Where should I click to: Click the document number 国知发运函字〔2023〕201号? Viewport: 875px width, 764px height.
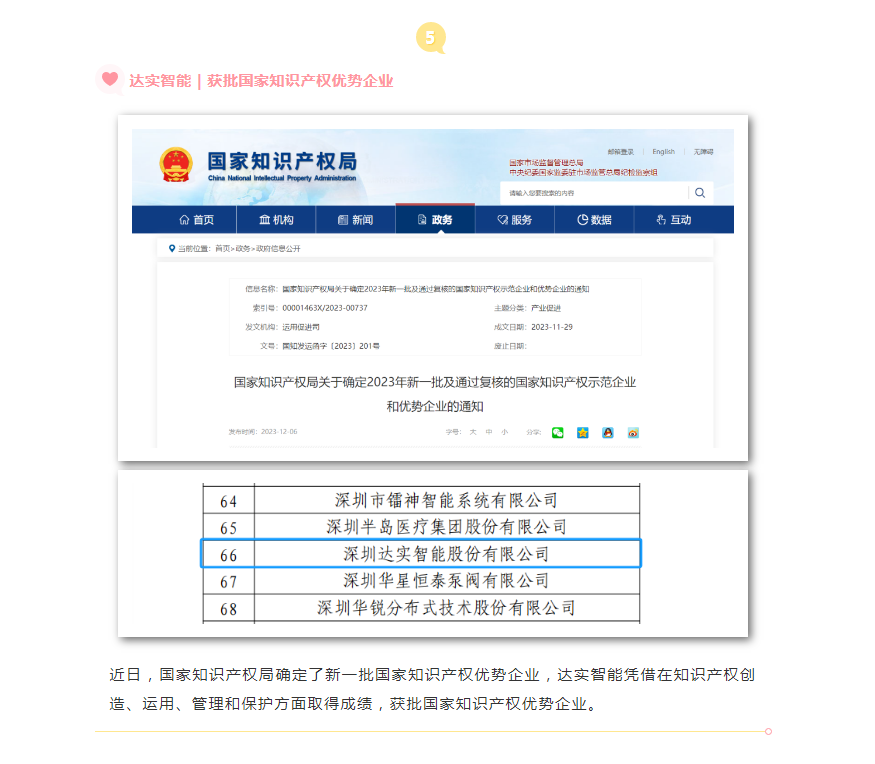point(330,346)
